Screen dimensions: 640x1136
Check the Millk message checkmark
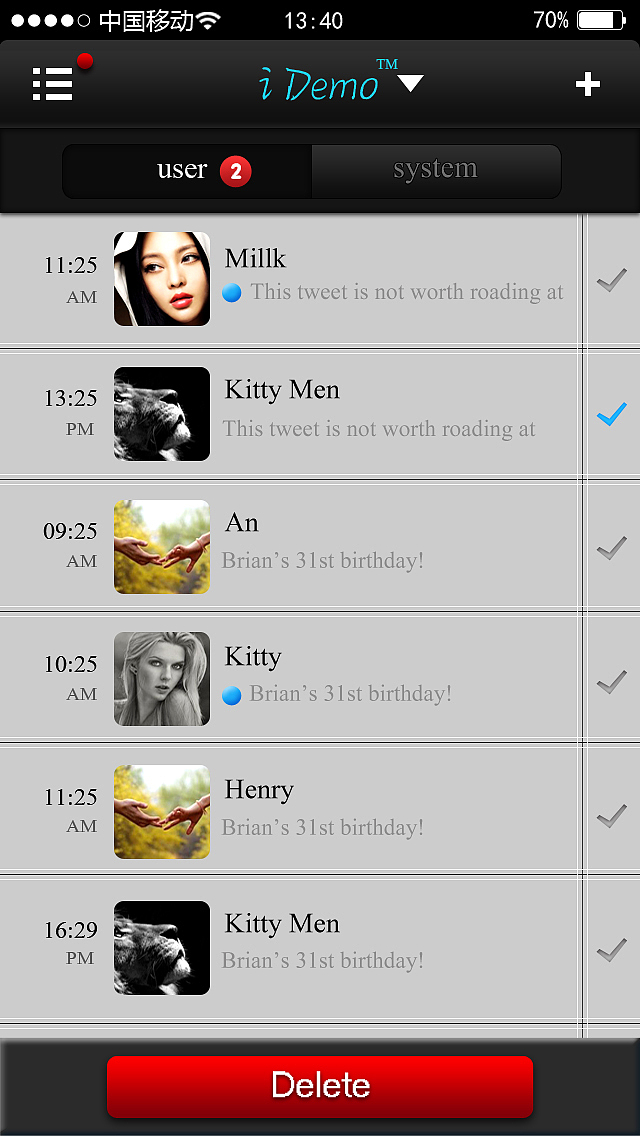coord(612,280)
